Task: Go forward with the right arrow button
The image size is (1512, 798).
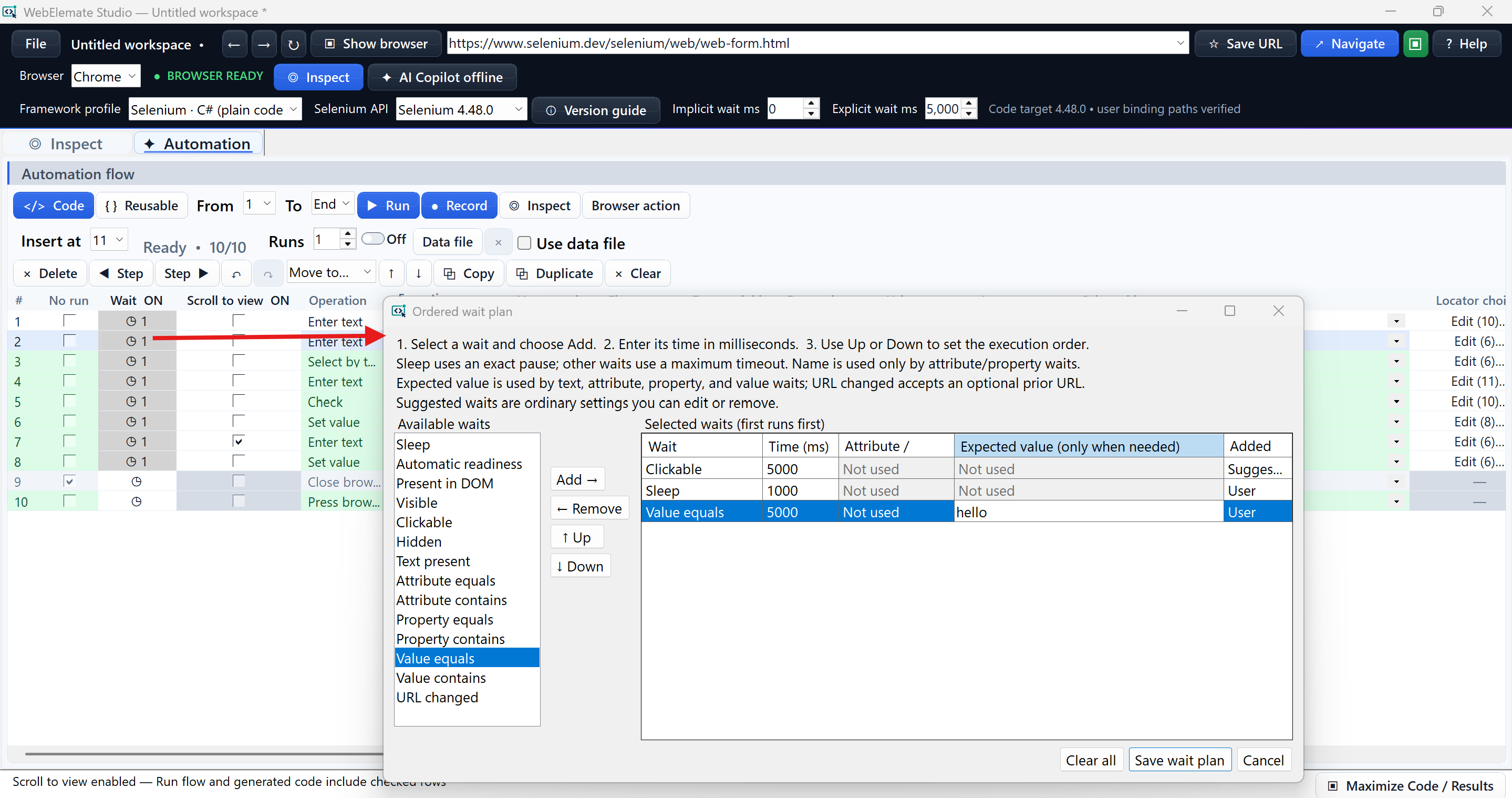Action: point(264,44)
